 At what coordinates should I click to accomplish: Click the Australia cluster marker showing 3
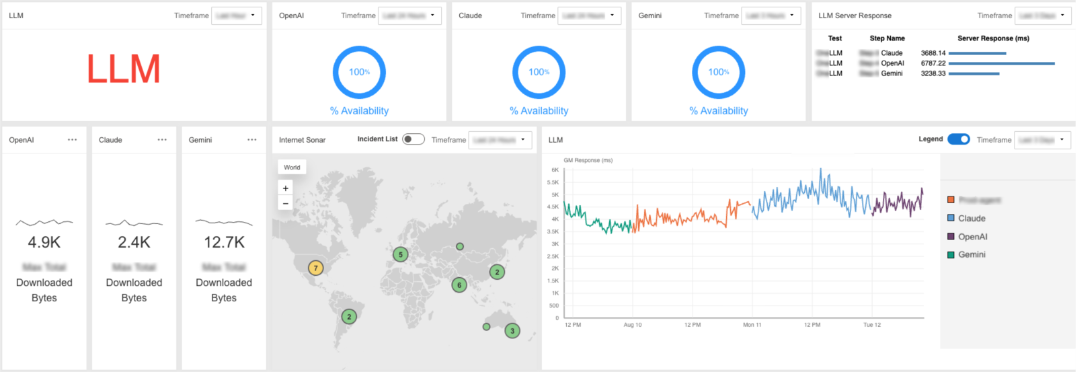pos(512,331)
